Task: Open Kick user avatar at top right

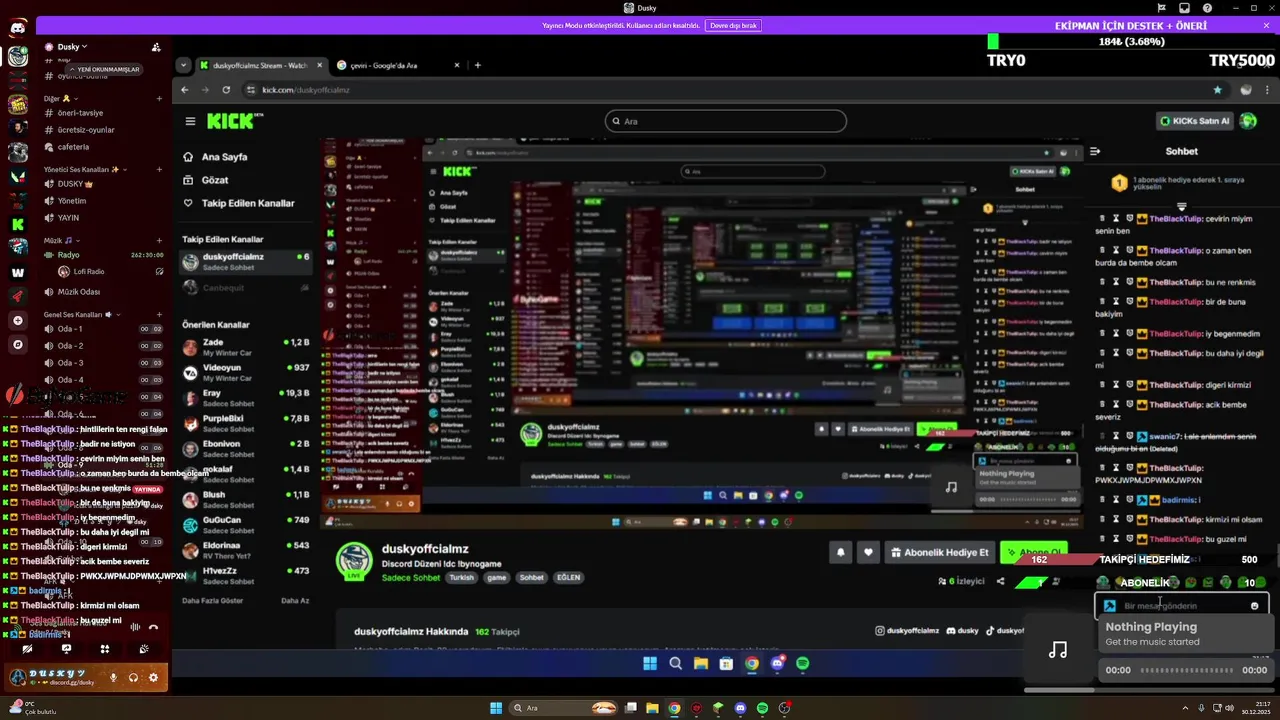Action: tap(1248, 121)
